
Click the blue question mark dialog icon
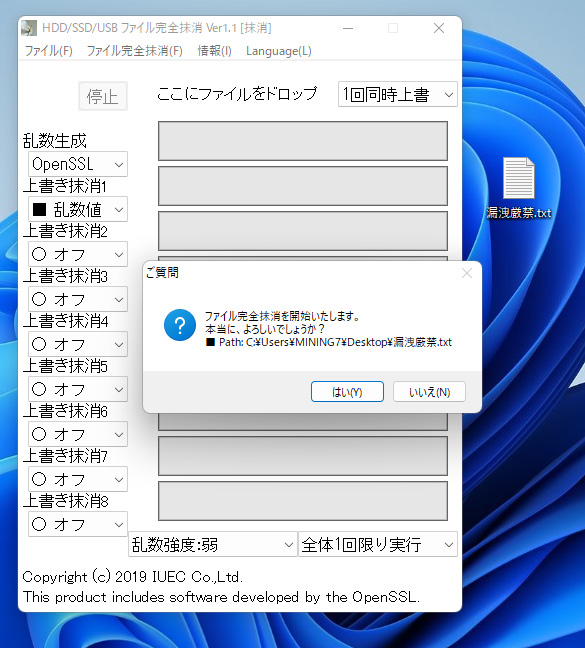coord(180,325)
